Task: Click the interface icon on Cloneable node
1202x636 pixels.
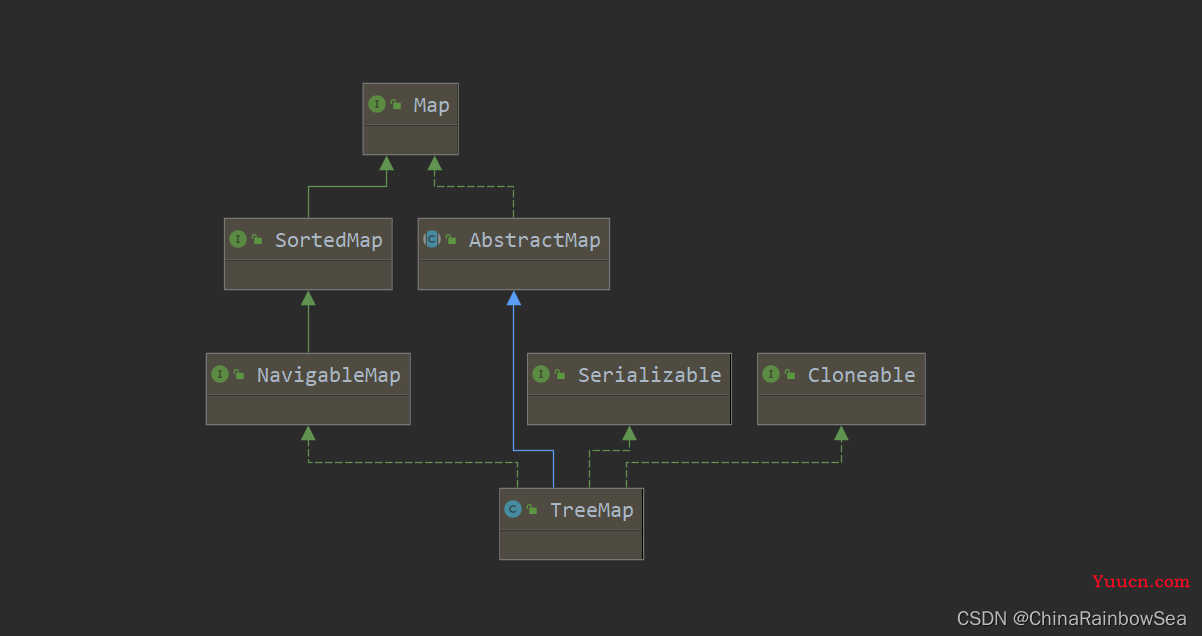Action: tap(771, 374)
